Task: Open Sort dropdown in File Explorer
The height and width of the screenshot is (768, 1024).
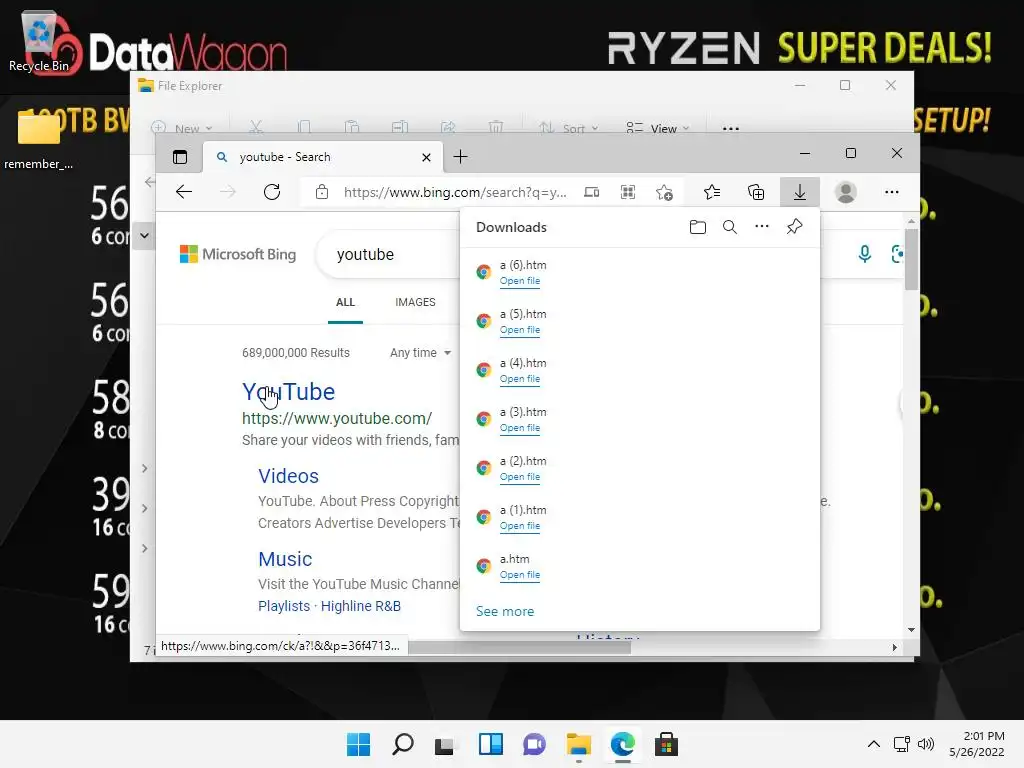Action: [569, 128]
